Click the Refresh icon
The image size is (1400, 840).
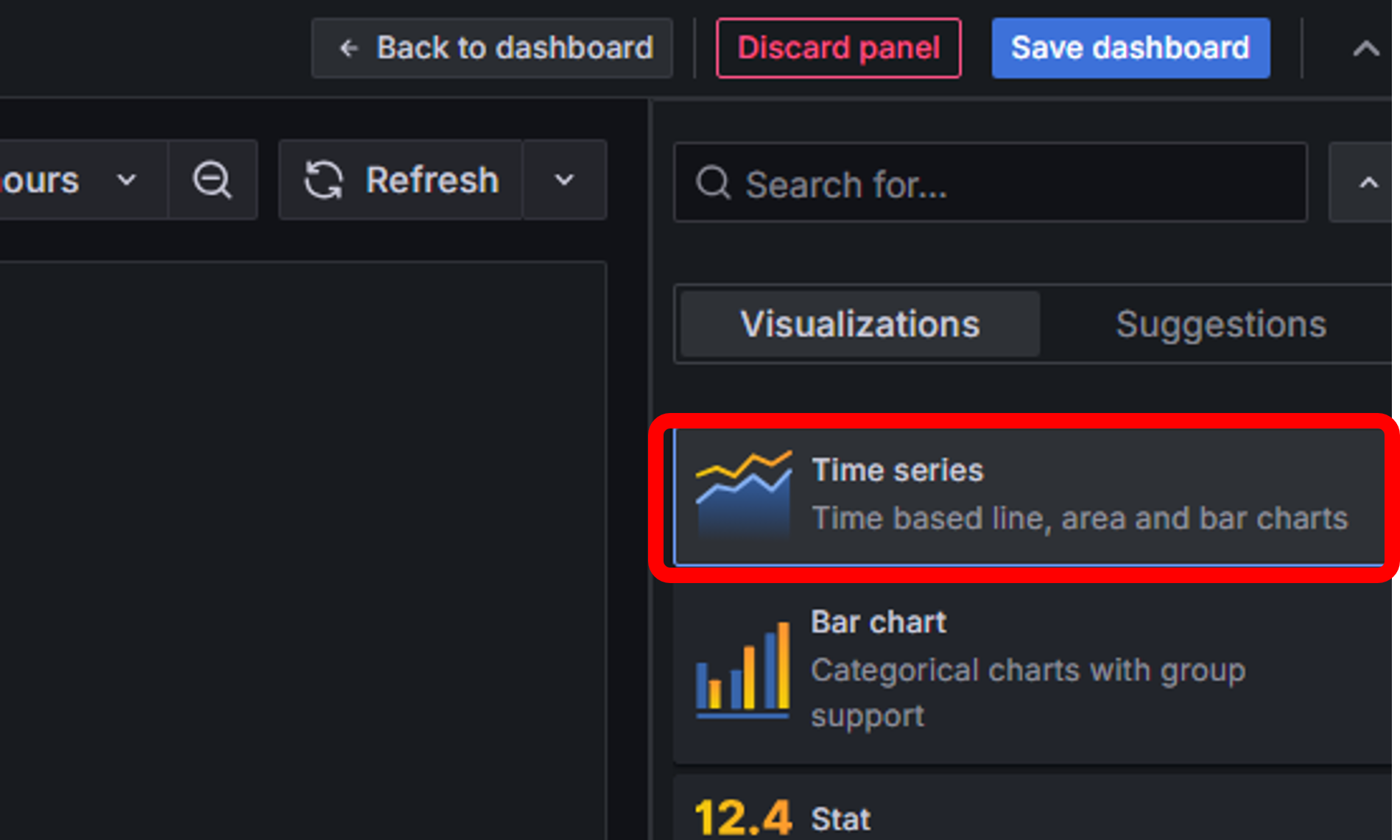(323, 180)
